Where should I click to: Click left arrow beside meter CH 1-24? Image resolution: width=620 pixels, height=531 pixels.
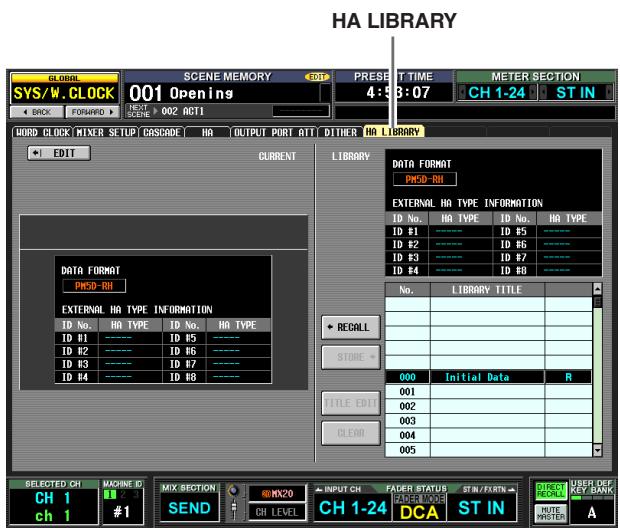(461, 93)
